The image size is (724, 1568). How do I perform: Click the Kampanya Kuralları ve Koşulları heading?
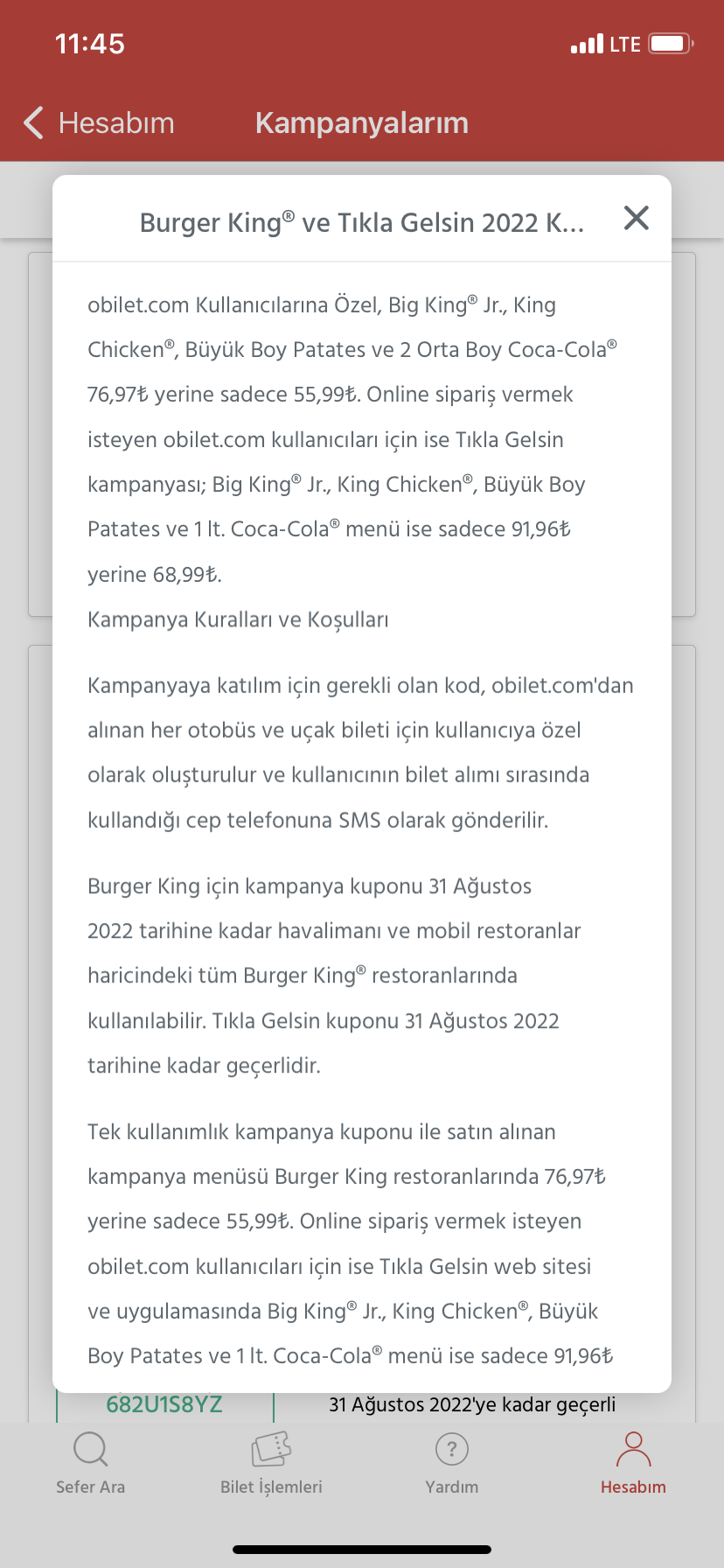238,619
